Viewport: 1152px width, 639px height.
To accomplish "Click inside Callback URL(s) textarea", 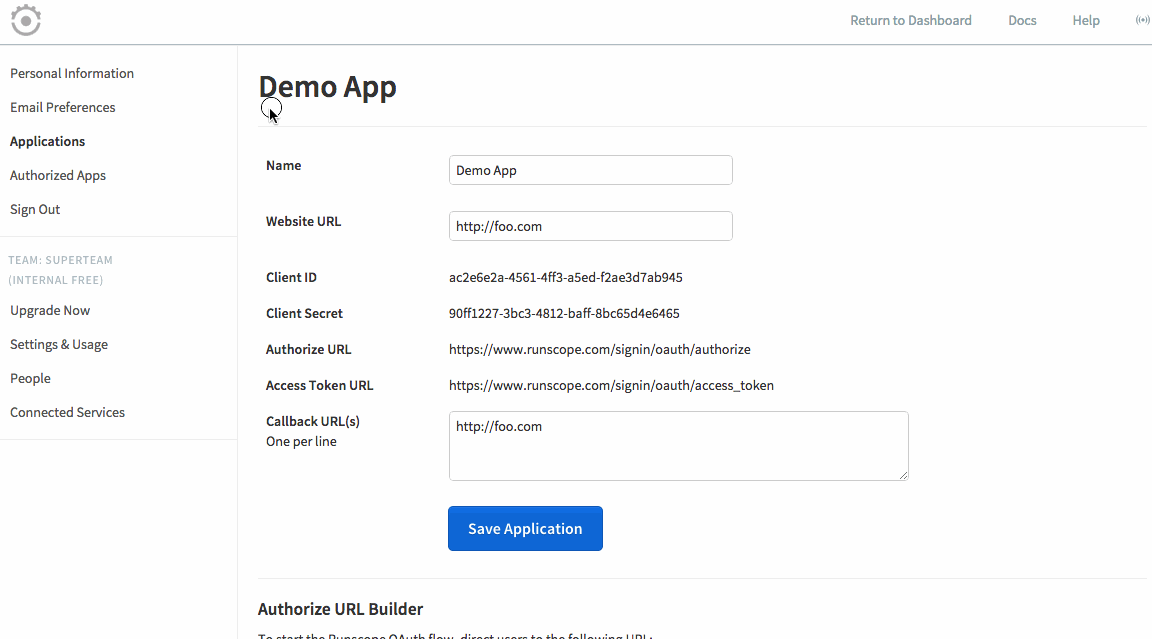I will pyautogui.click(x=679, y=446).
